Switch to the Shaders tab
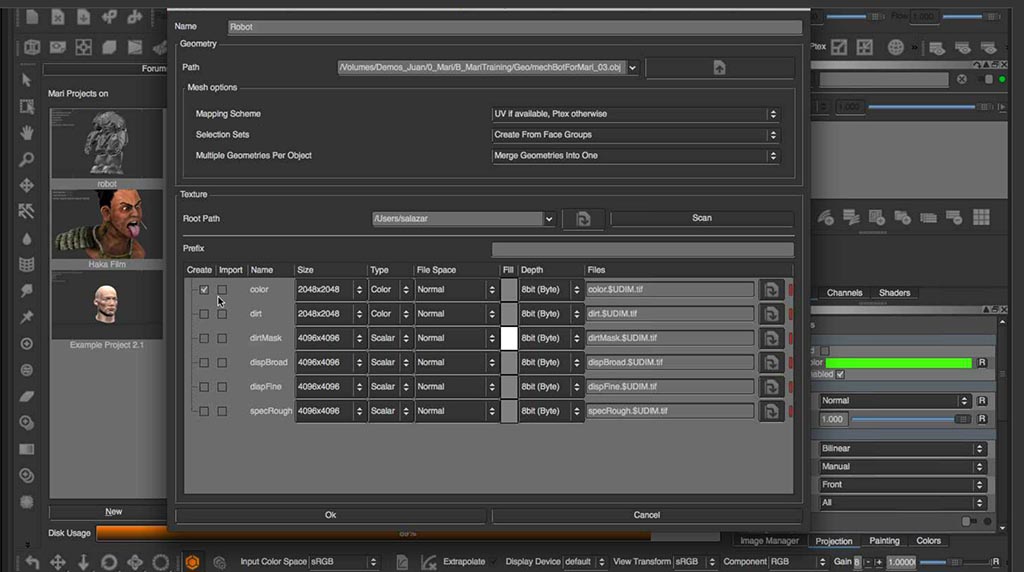1024x572 pixels. coord(894,293)
